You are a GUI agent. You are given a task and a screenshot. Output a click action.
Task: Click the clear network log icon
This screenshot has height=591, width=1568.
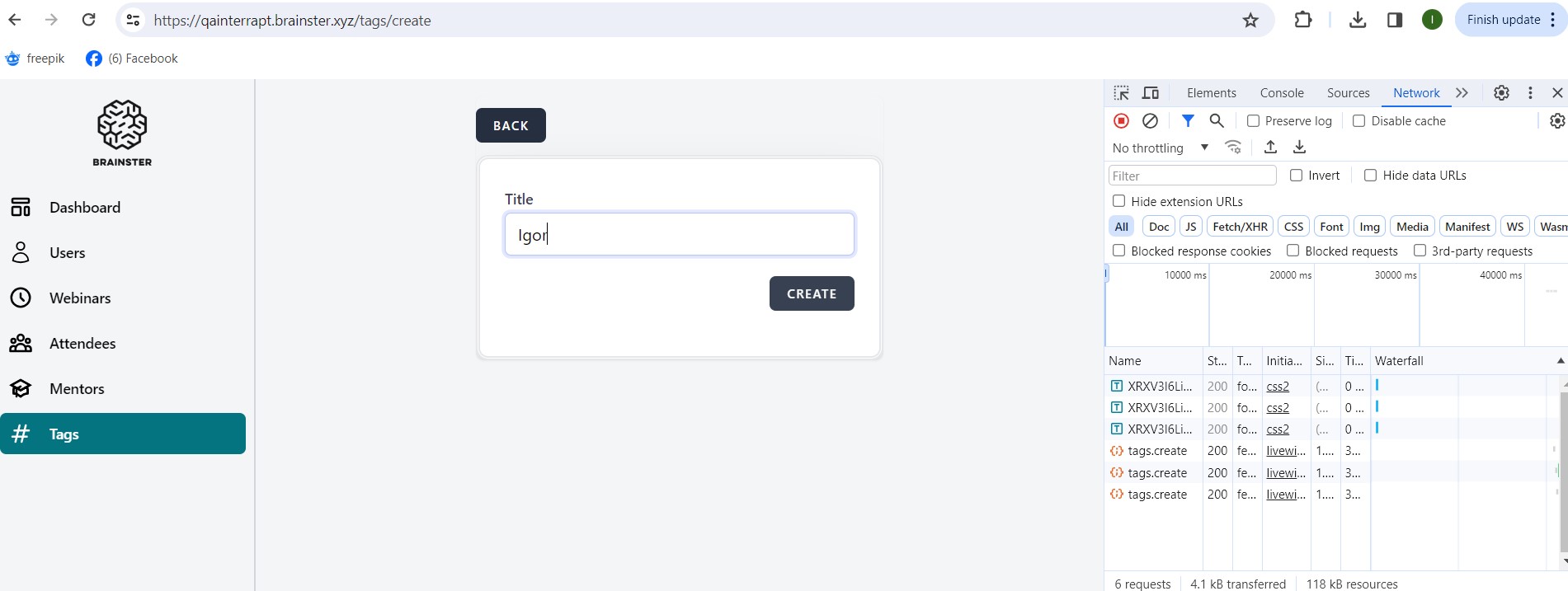[1150, 121]
